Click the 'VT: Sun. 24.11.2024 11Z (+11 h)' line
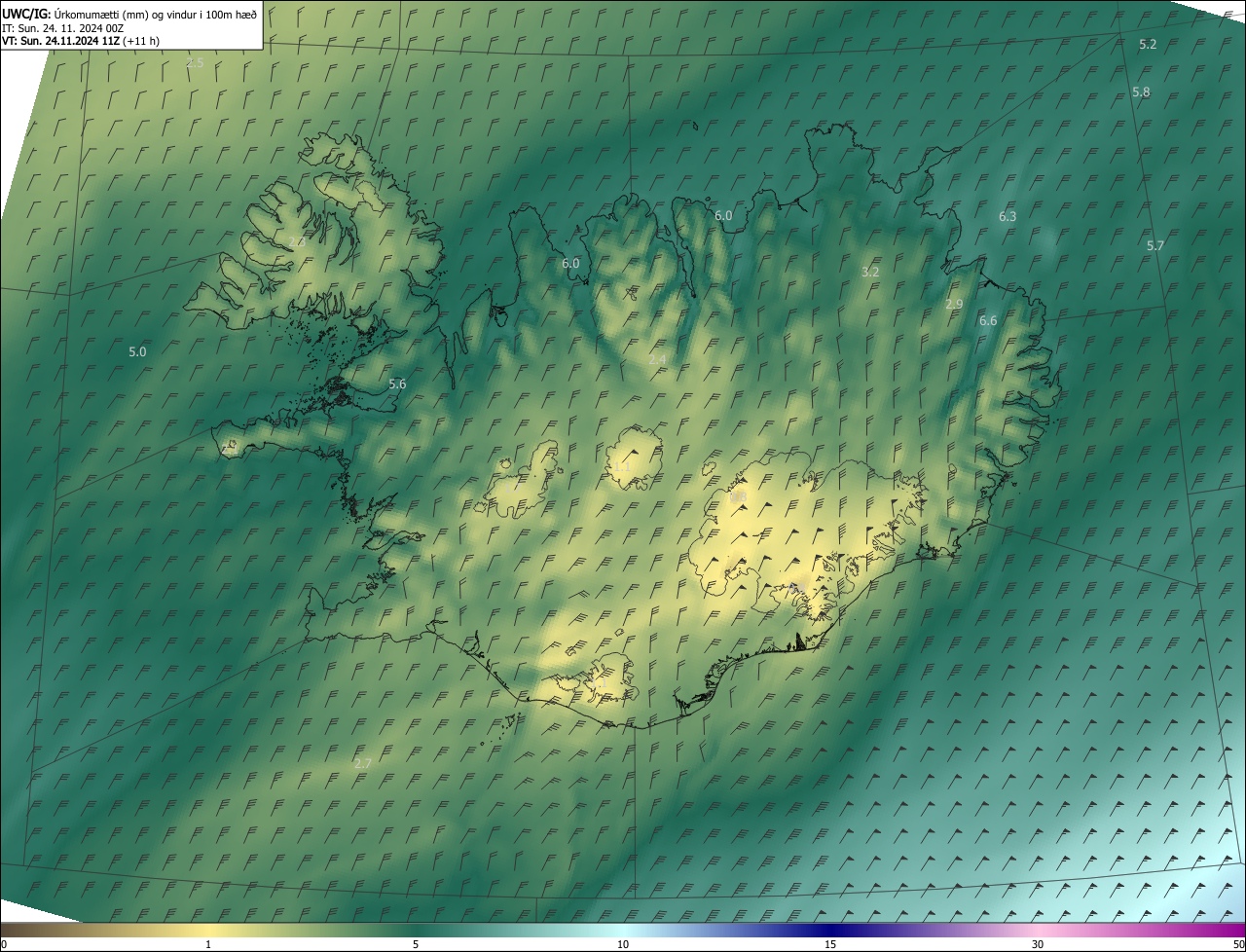Screen dimensions: 1246x952 coord(81,41)
